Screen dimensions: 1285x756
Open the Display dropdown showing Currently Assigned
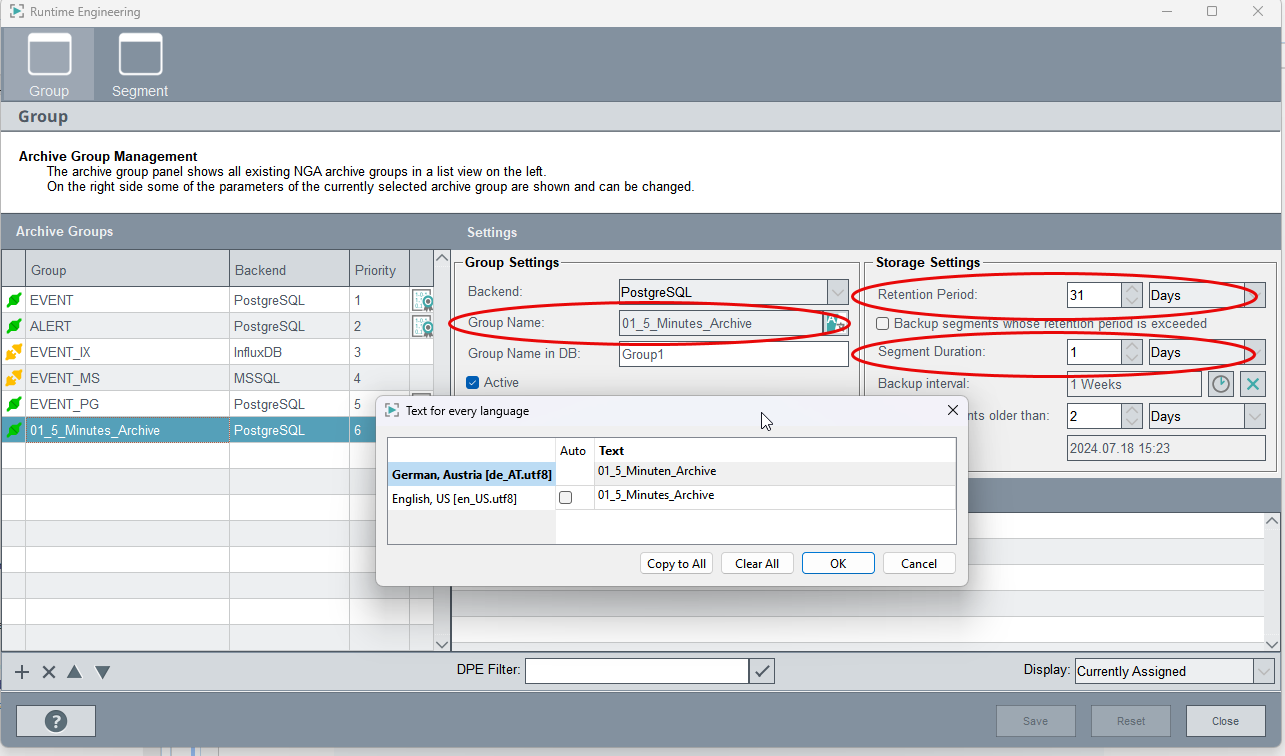click(x=1264, y=671)
